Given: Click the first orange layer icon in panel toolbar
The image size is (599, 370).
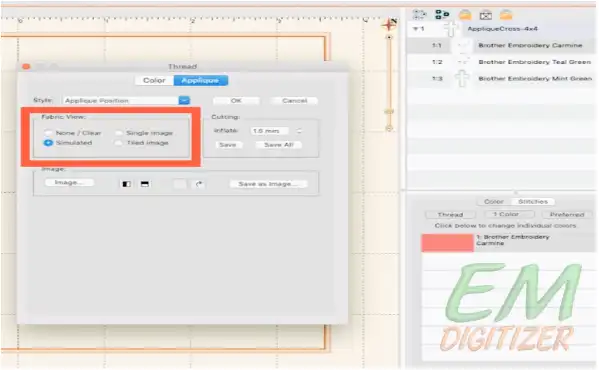Looking at the screenshot, I should coord(465,15).
